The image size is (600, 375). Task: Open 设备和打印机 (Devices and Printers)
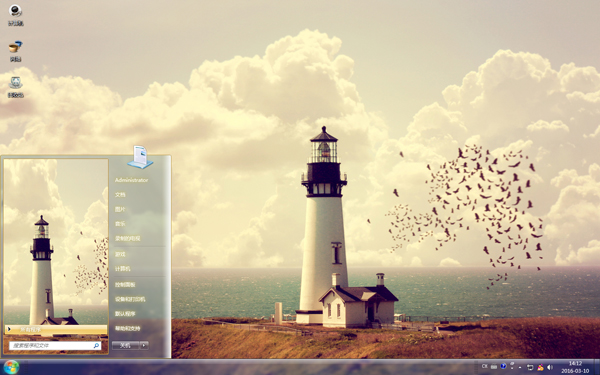(130, 299)
